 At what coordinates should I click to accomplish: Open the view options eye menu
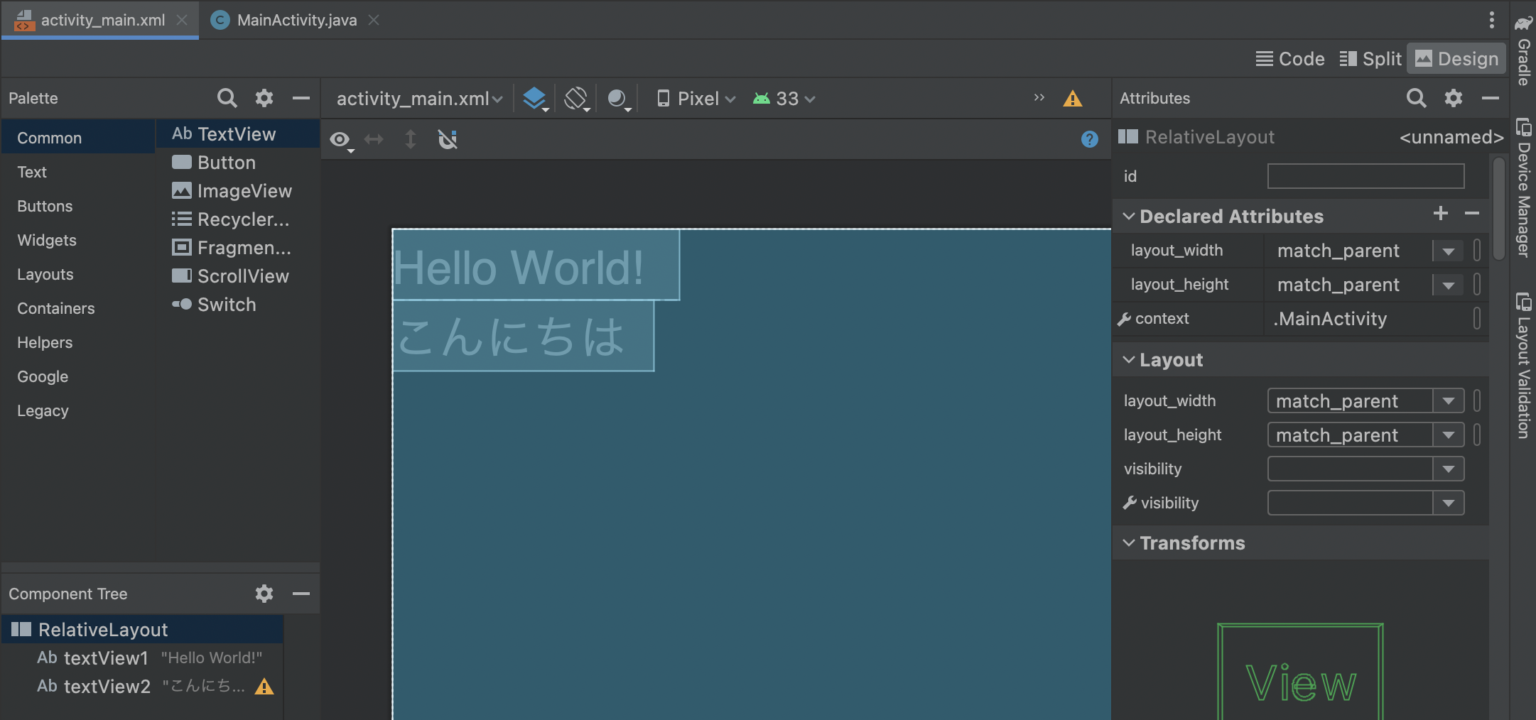click(341, 140)
